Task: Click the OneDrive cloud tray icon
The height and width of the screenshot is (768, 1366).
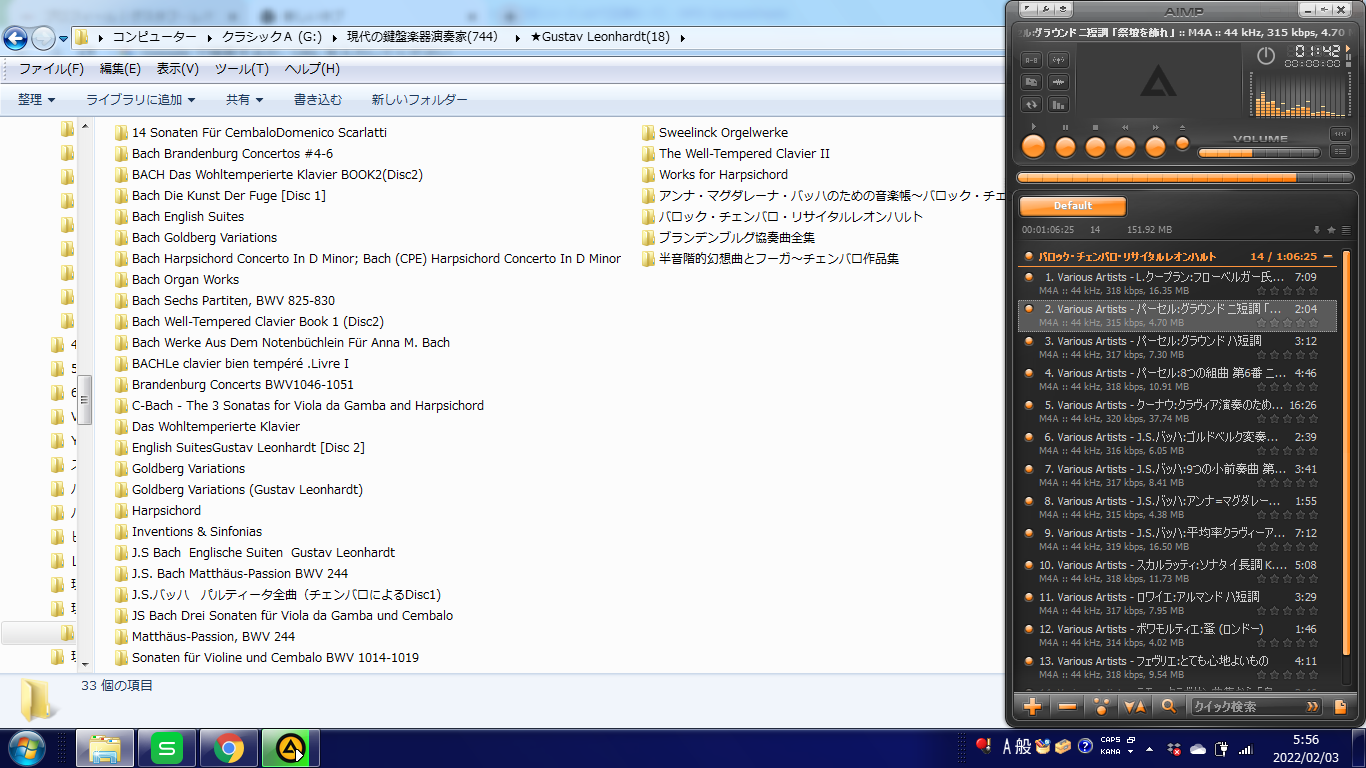Action: click(1196, 748)
